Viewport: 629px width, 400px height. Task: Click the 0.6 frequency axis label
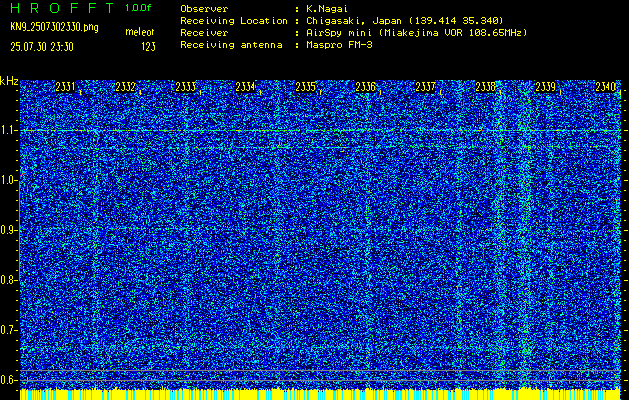point(7,380)
